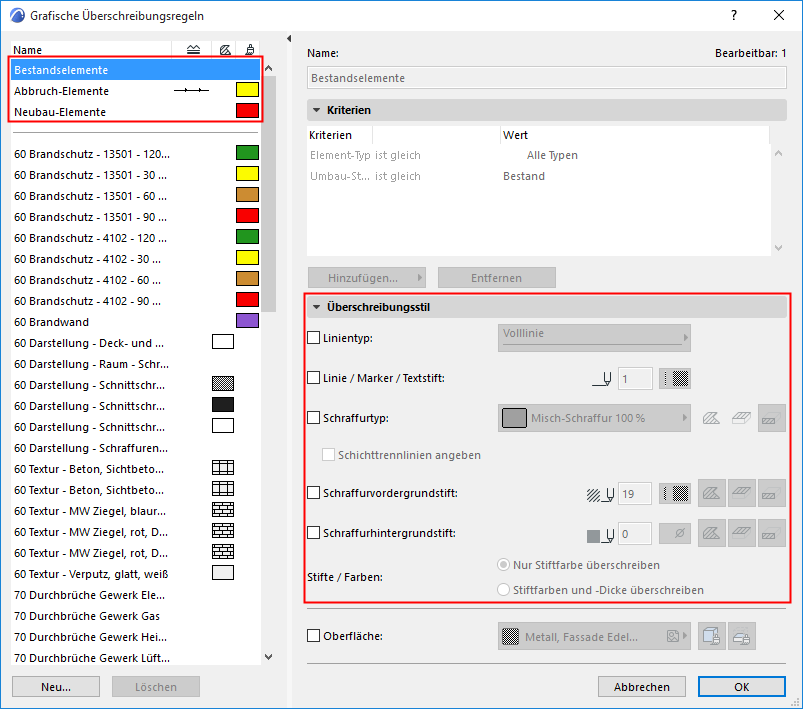Image resolution: width=803 pixels, height=709 pixels.
Task: Click the Linie / Marker pen icon
Action: pos(602,379)
